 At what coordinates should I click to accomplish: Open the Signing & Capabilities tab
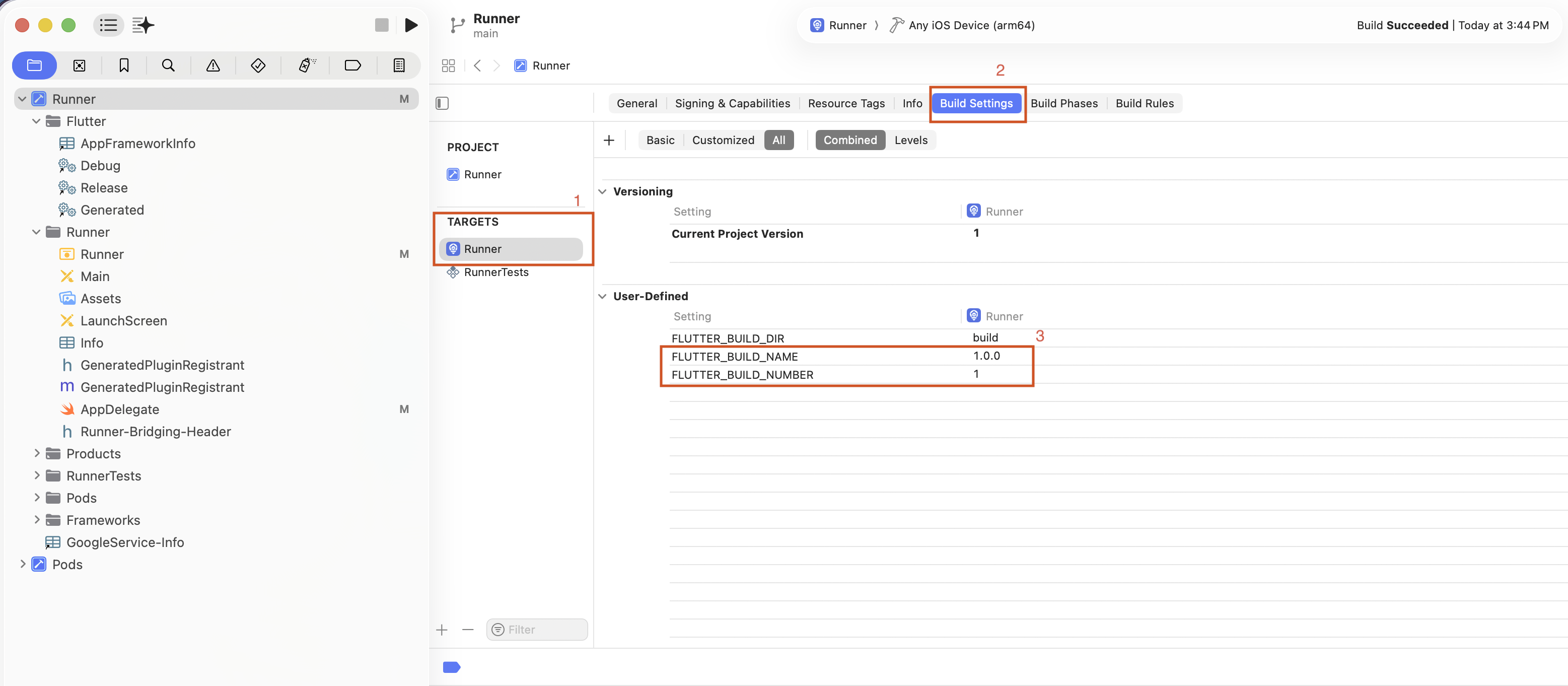point(732,103)
